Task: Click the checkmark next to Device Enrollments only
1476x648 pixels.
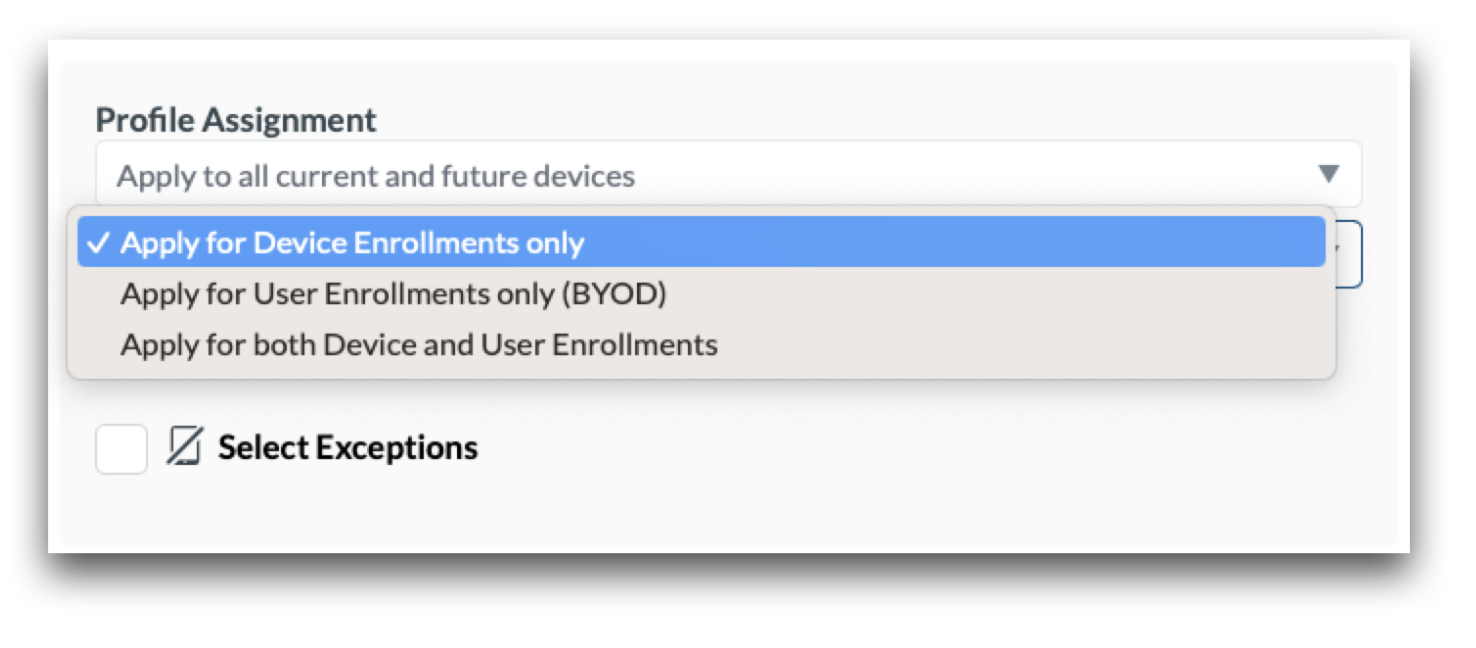Action: point(97,243)
